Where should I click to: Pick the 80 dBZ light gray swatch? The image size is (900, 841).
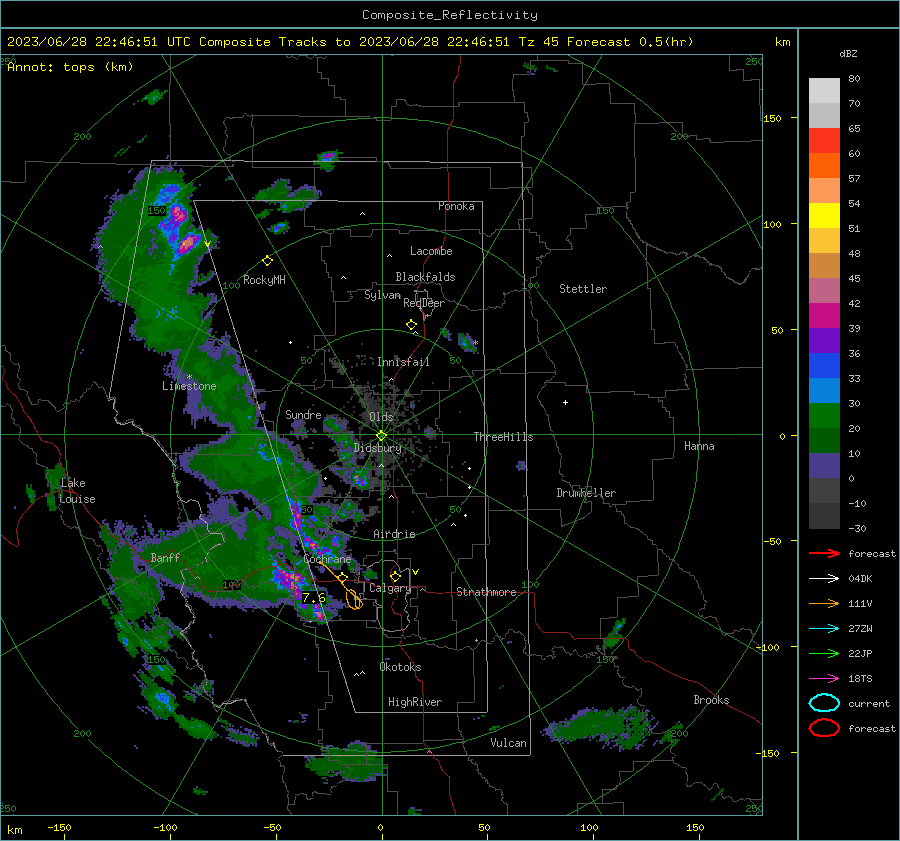[824, 90]
